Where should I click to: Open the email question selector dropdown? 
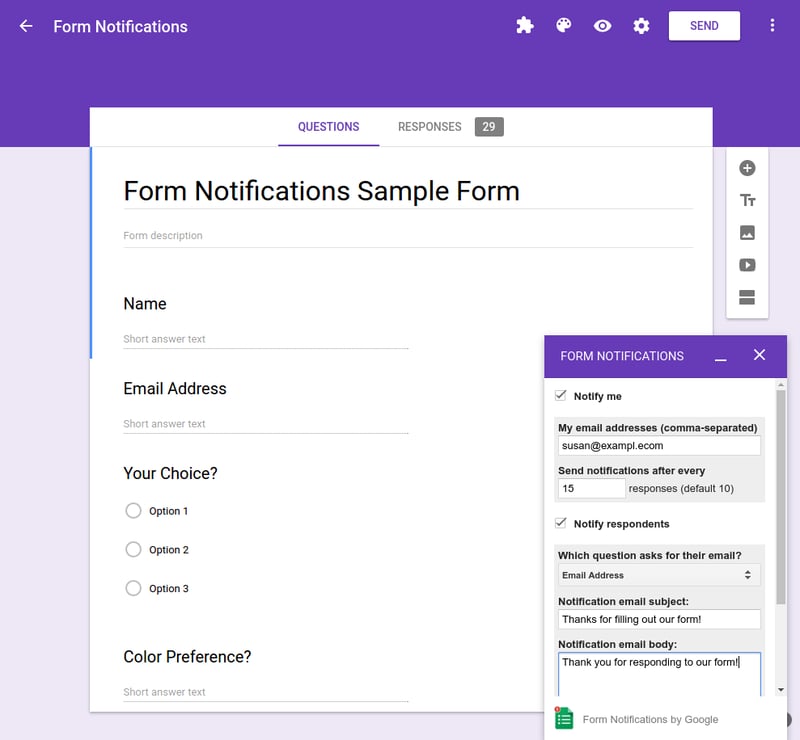[658, 575]
